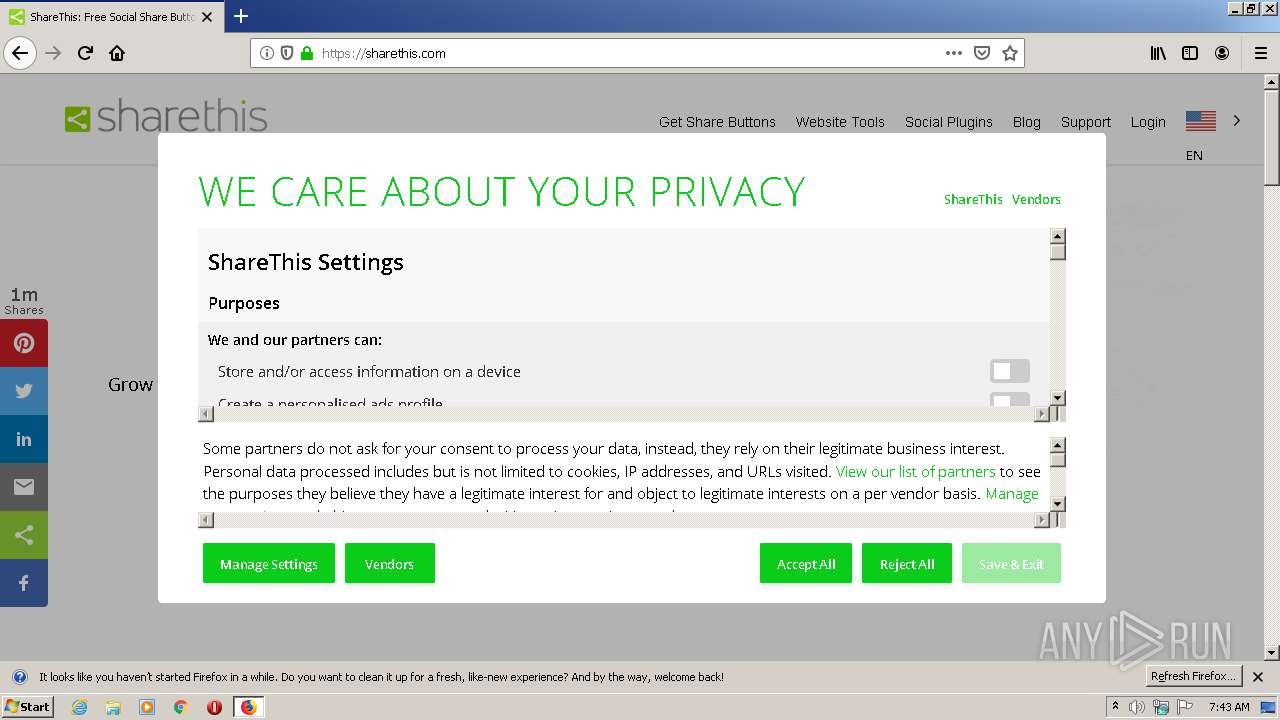
Task: Click the volume icon in system tray
Action: tap(1137, 707)
